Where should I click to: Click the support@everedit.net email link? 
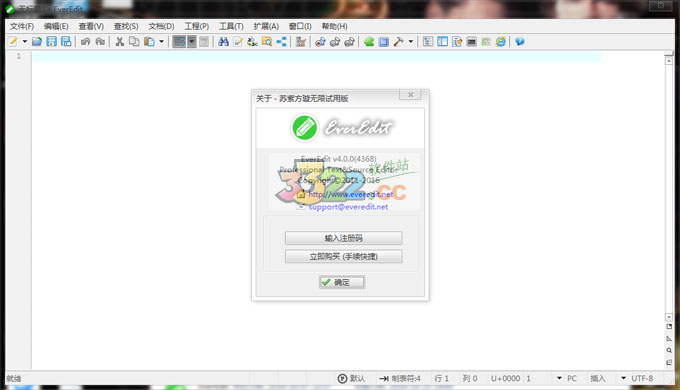(x=348, y=207)
